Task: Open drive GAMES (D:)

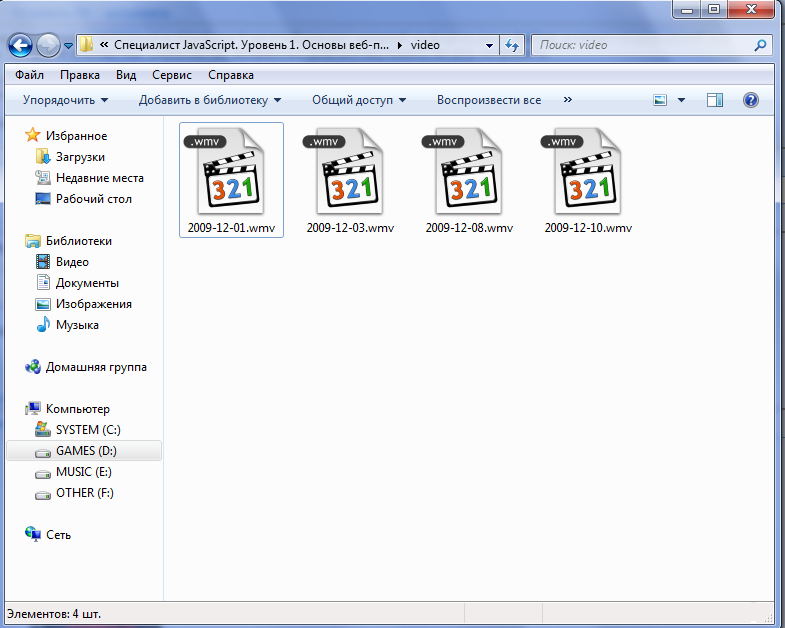Action: coord(86,451)
